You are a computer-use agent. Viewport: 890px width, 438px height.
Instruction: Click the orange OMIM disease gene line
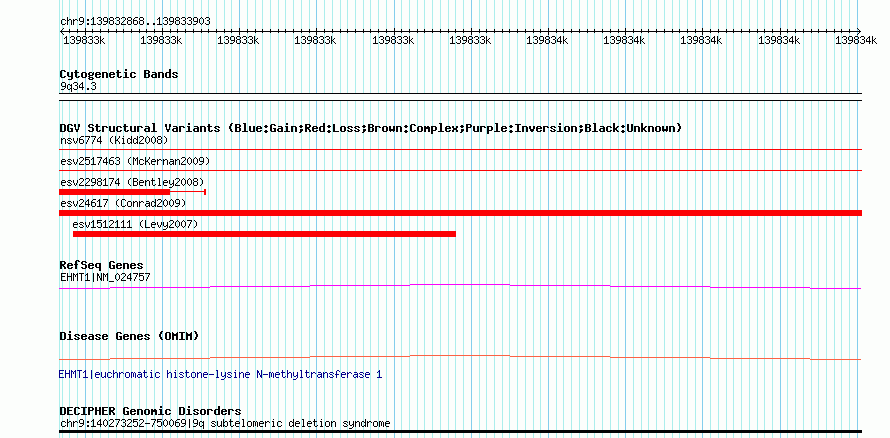coord(460,357)
